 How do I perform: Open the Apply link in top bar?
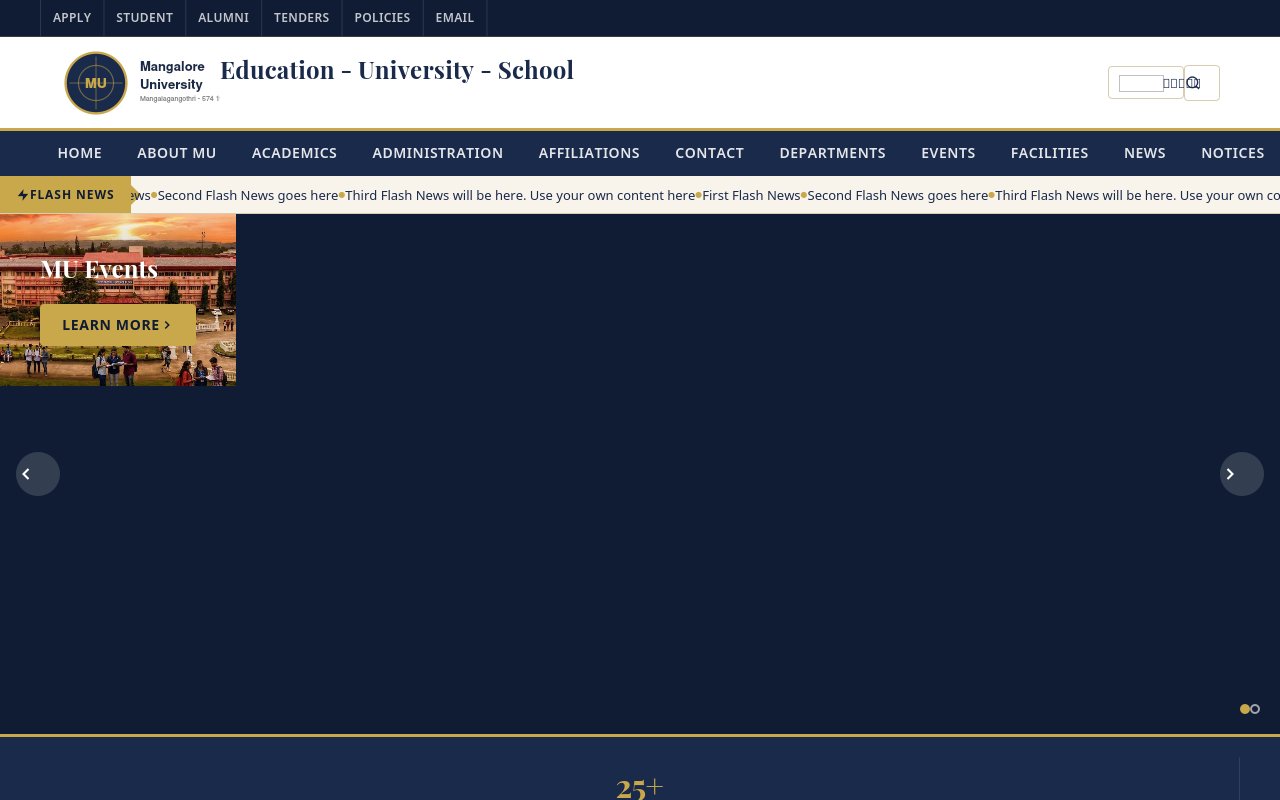(x=72, y=18)
